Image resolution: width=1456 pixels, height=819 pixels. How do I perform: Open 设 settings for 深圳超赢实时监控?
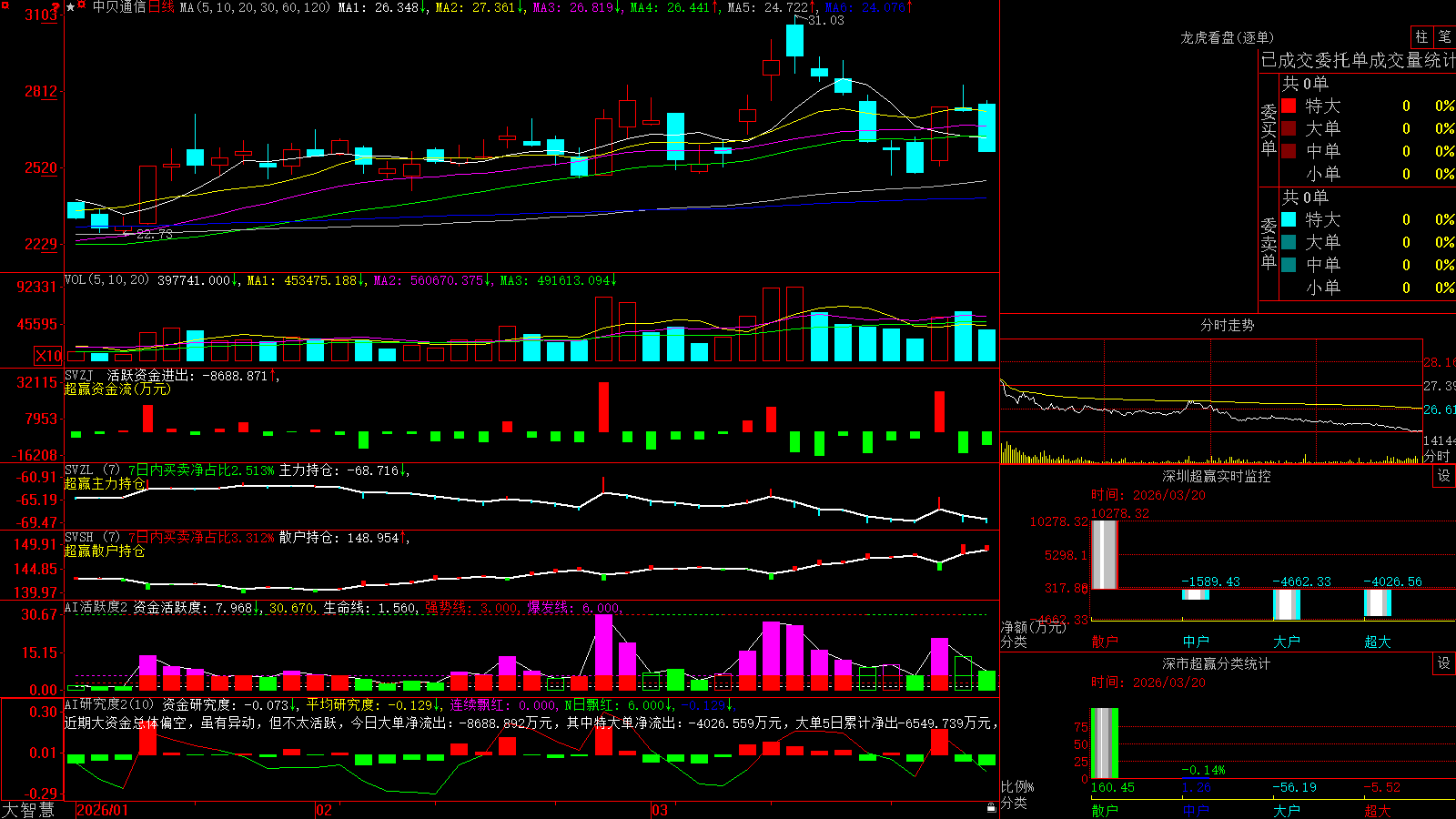(x=1444, y=476)
